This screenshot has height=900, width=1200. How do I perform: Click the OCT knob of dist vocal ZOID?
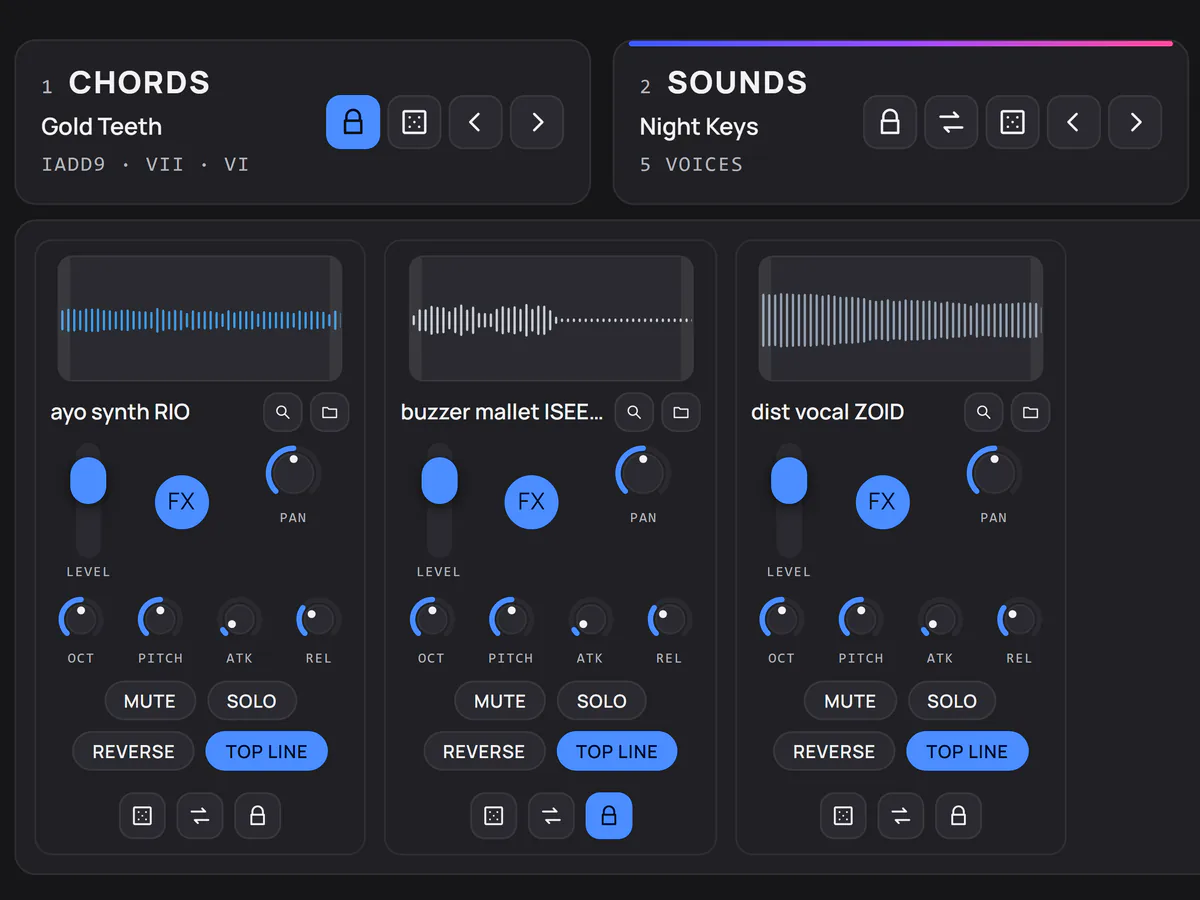782,619
